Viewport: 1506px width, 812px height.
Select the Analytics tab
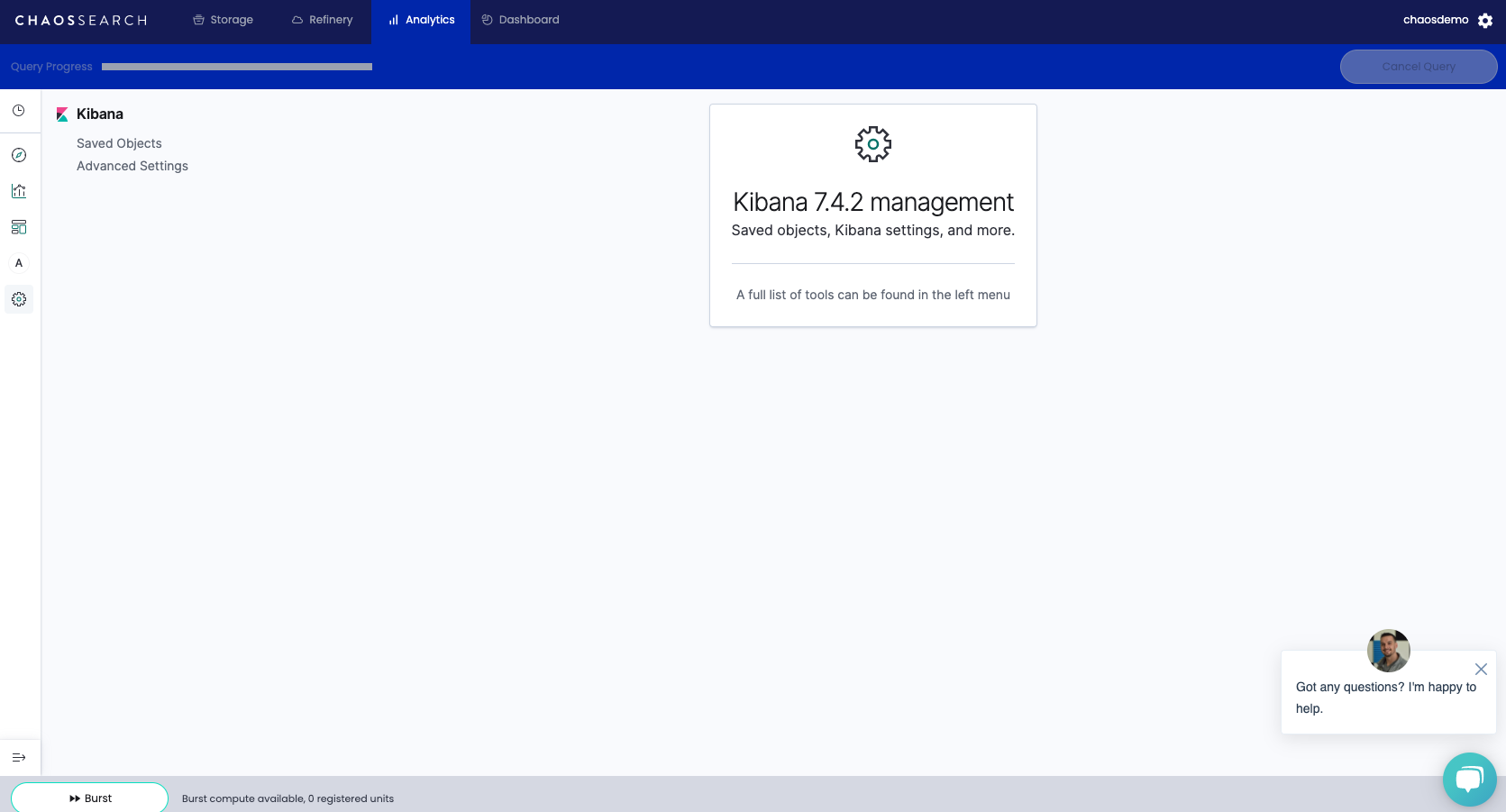coord(421,20)
